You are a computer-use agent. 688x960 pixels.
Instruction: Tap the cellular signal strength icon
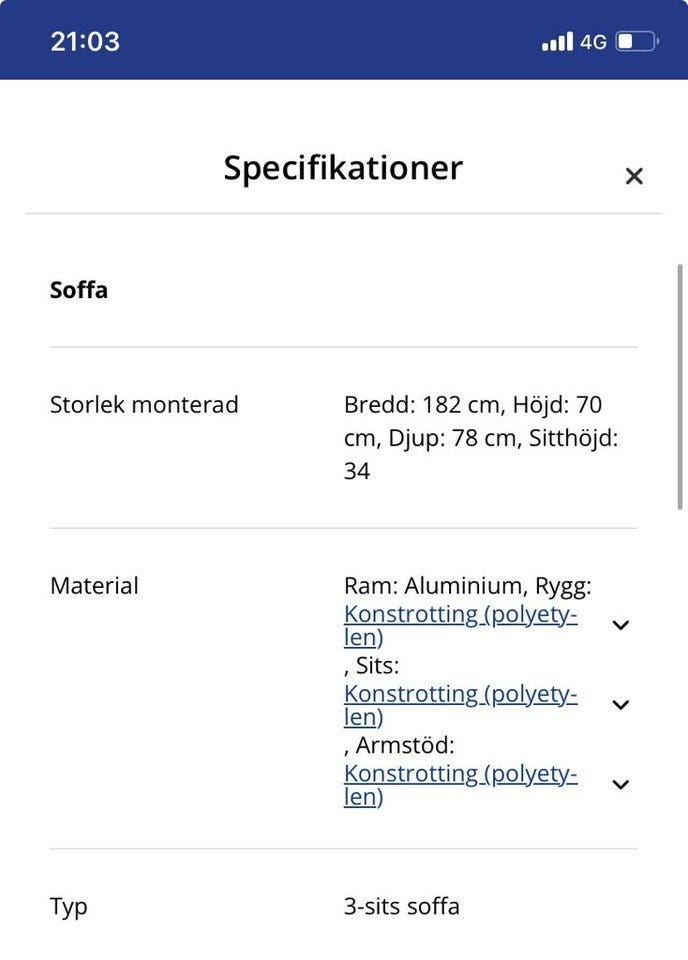click(x=557, y=42)
